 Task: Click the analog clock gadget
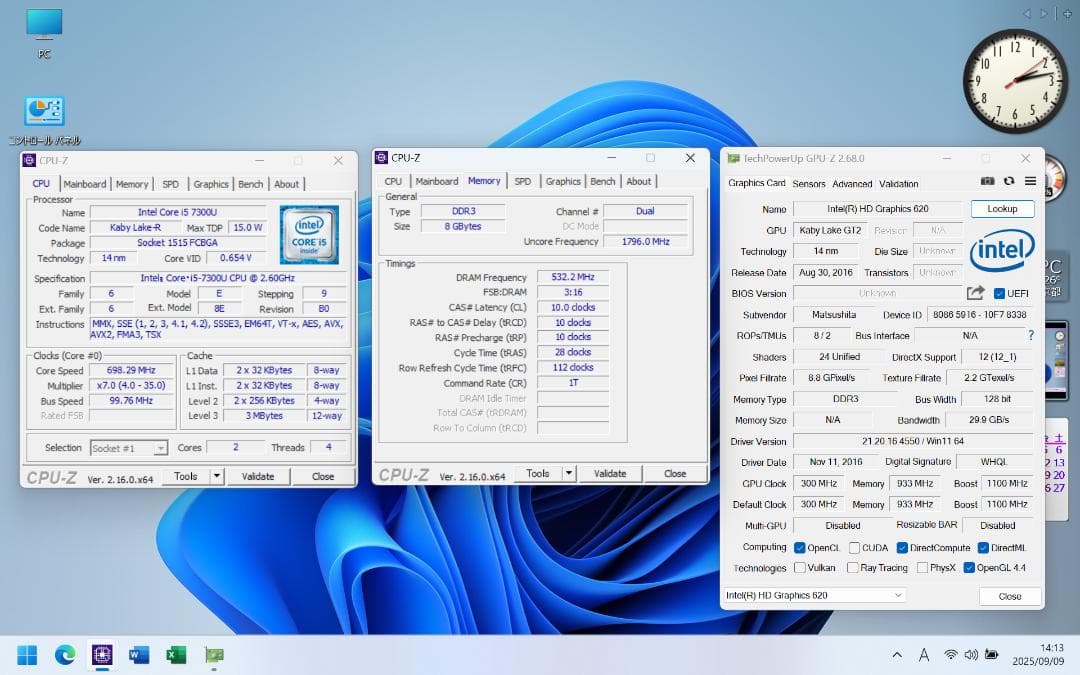pyautogui.click(x=1015, y=77)
